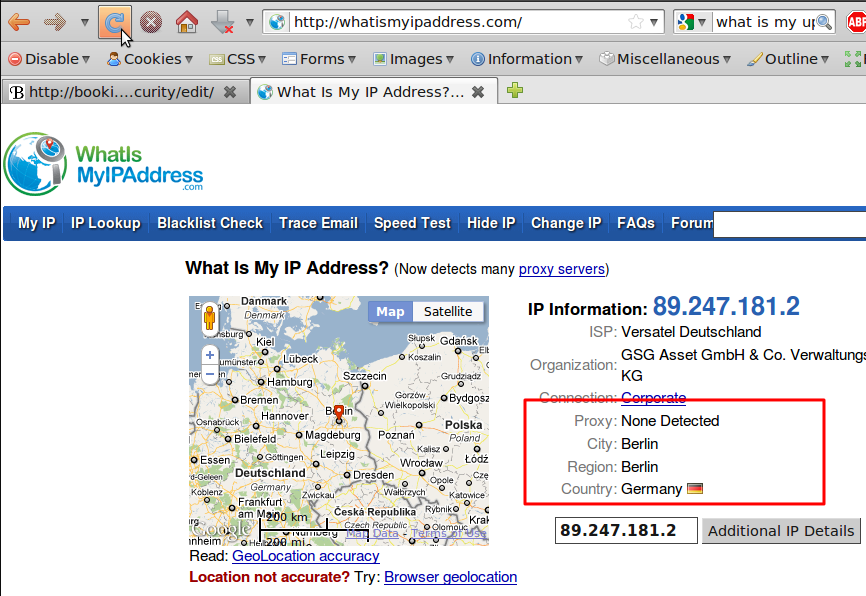Open the GeoLocation accuracy link

click(x=305, y=555)
